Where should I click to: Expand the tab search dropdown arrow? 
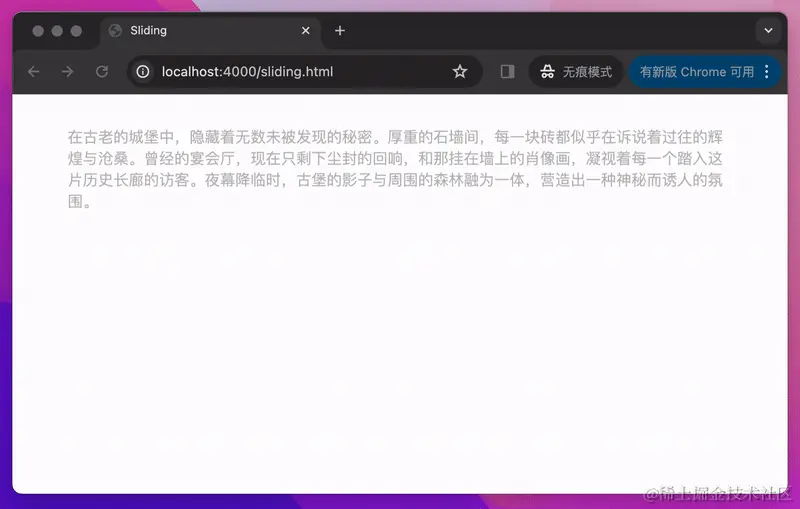pos(768,31)
